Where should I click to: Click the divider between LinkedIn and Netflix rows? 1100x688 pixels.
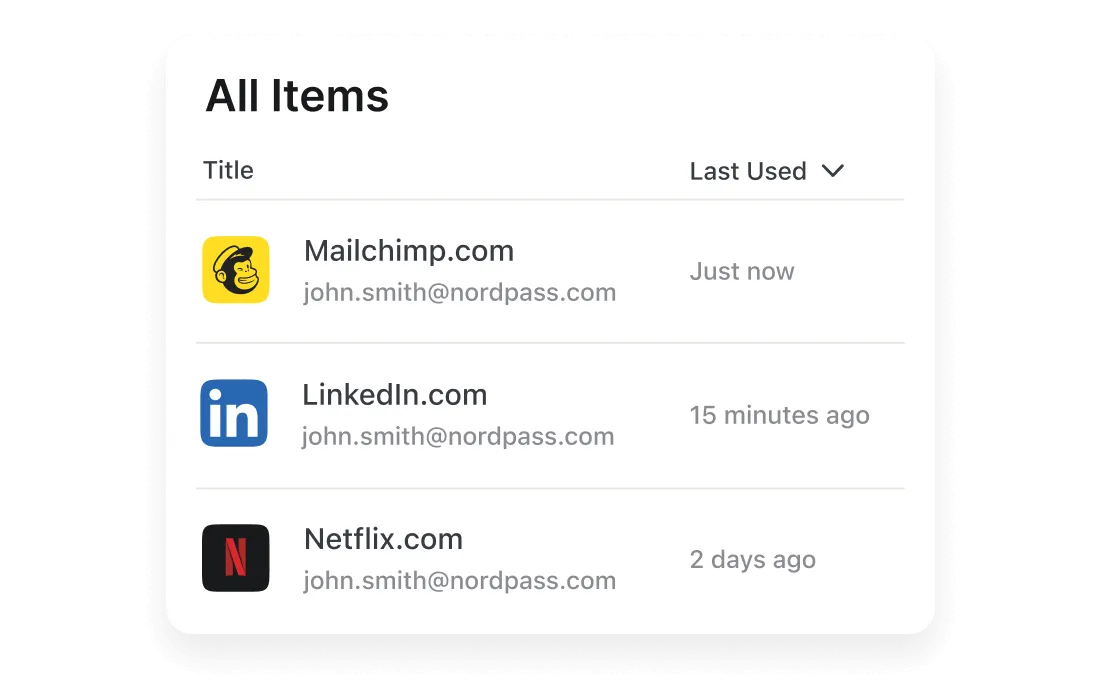[x=550, y=488]
